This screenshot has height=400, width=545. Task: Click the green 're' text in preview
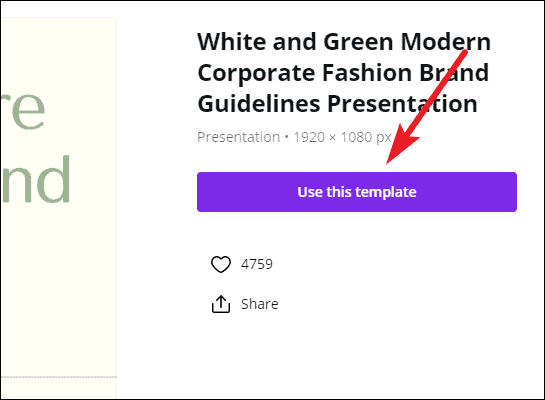click(x=23, y=111)
